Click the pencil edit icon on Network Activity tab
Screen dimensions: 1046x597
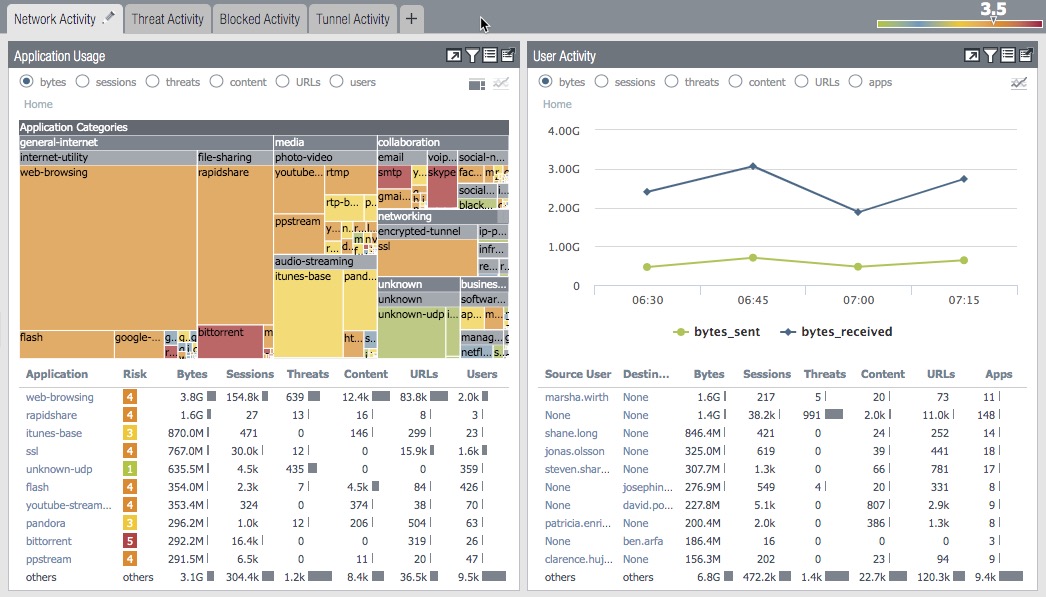point(110,17)
